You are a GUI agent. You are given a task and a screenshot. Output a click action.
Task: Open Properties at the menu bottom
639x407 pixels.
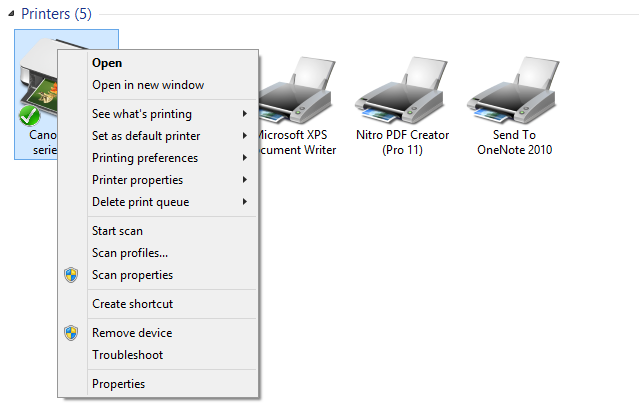click(118, 384)
